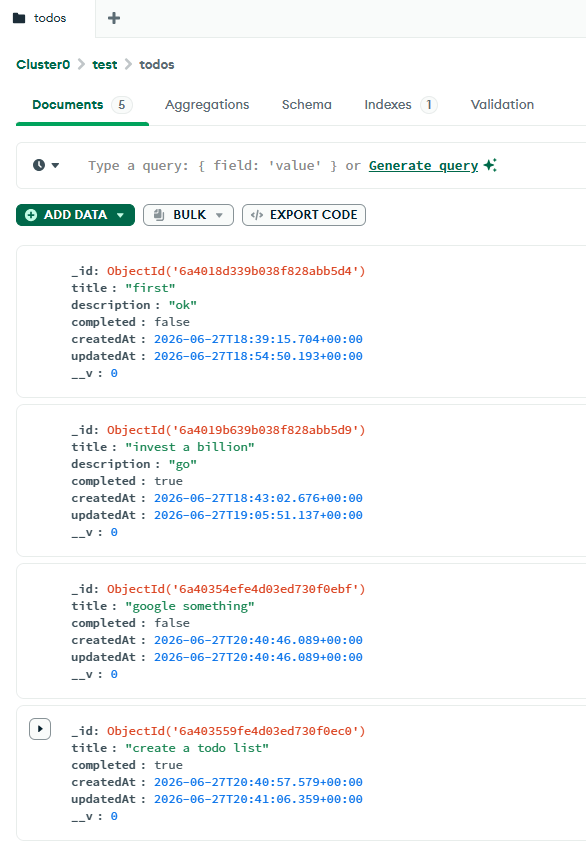
Task: Click createdAt value 2026-06-27T18:39:15.704
Action: pos(258,339)
